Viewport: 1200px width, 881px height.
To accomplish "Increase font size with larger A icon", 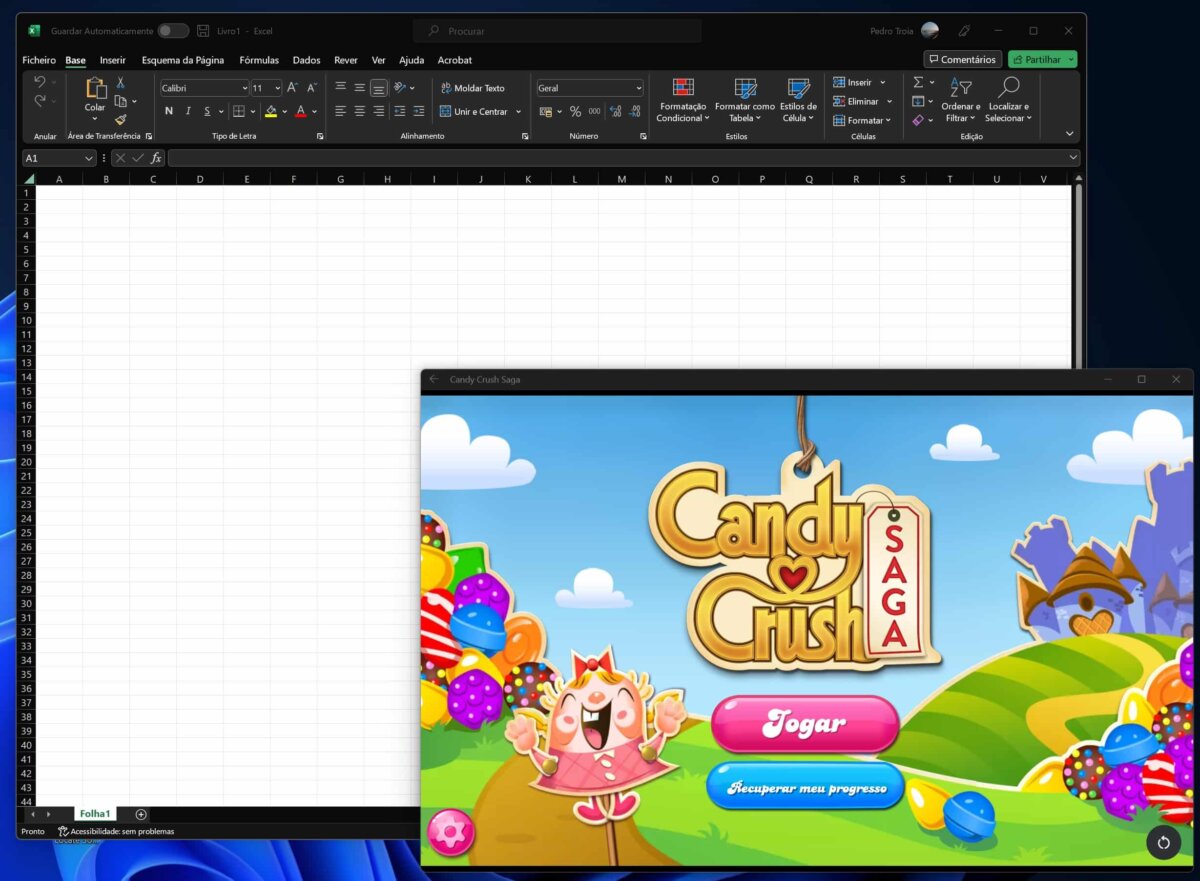I will (x=293, y=88).
